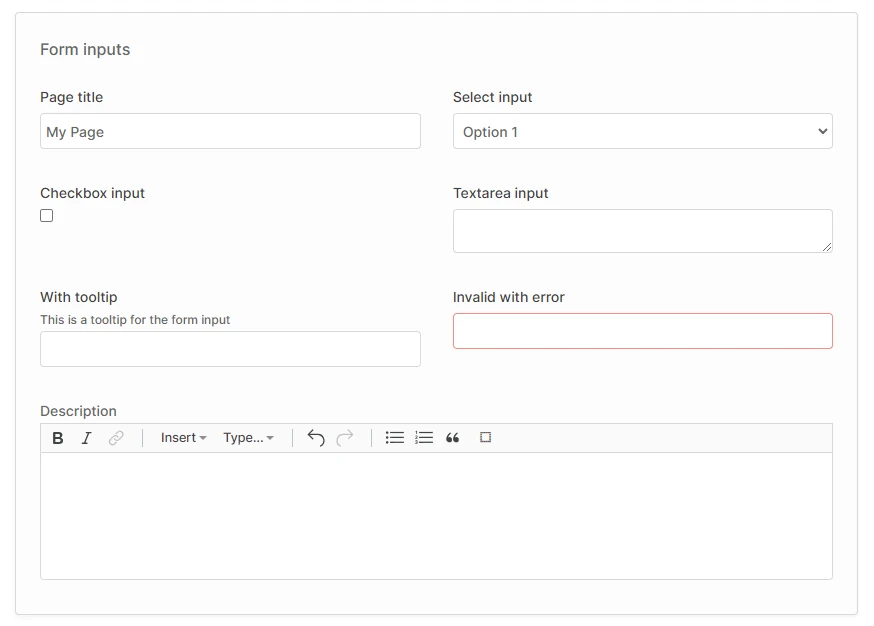Select Option 1 in the Select input
Viewport: 874px width, 626px height.
point(642,131)
